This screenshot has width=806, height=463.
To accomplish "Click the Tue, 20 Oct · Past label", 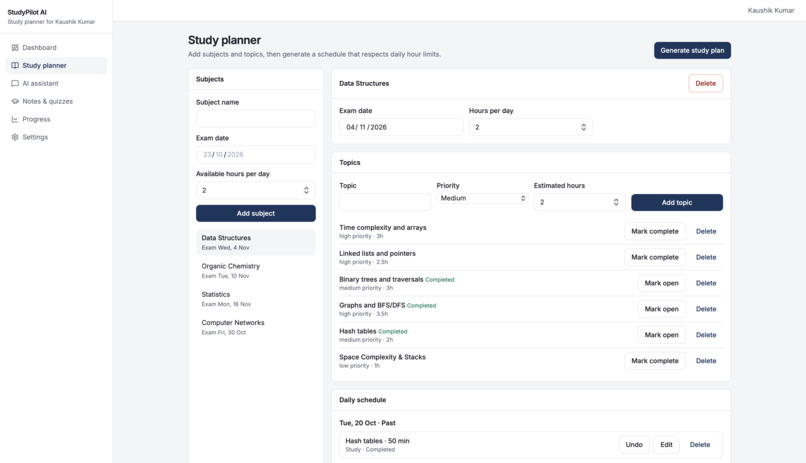I will pos(367,423).
